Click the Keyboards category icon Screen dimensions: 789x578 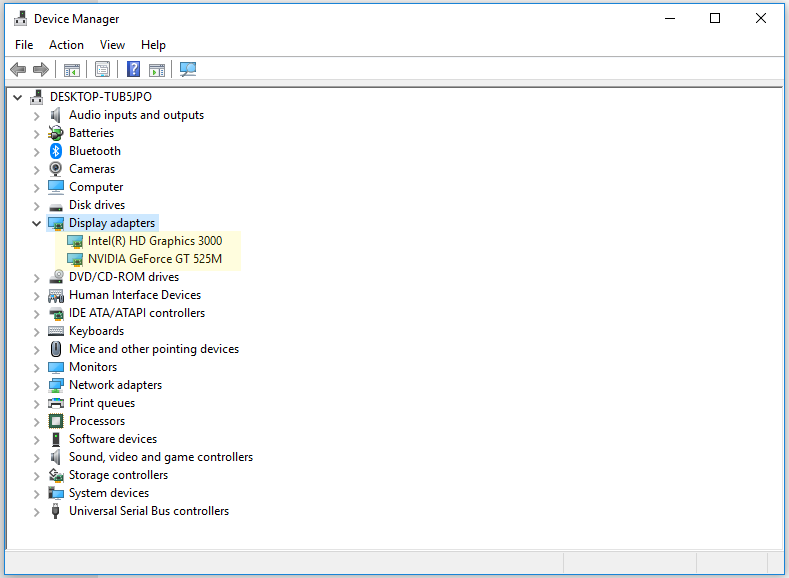click(x=56, y=331)
